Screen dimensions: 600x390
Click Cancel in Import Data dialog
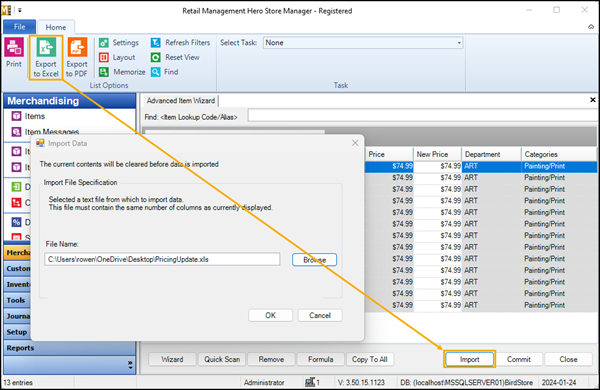[320, 315]
